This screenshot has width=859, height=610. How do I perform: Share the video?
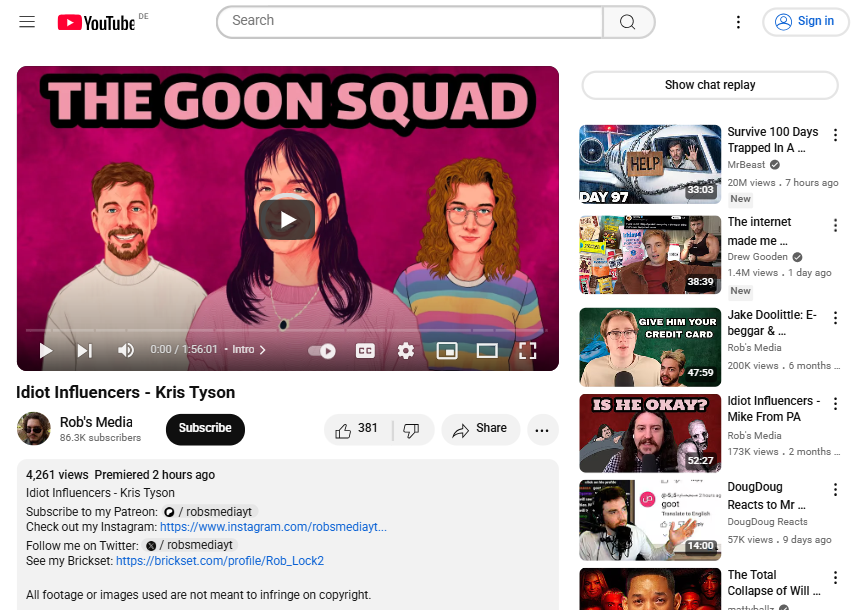(480, 429)
